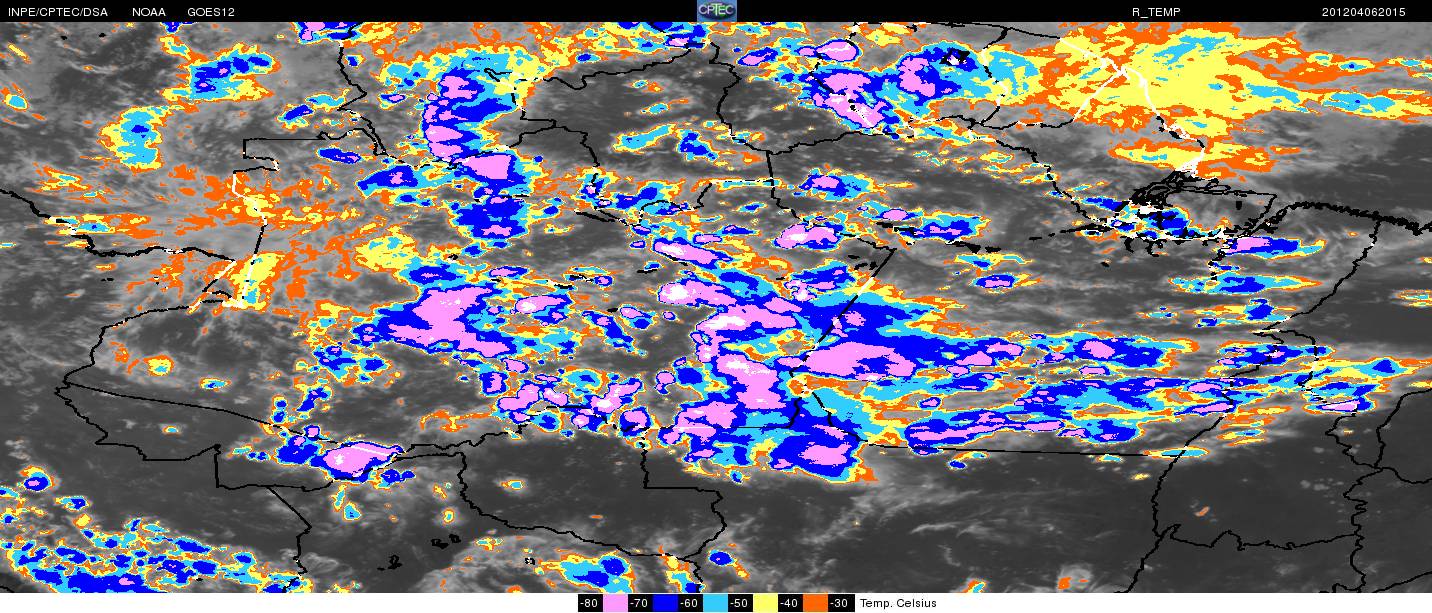Click the -30 legend value
The width and height of the screenshot is (1432, 613).
[x=840, y=603]
